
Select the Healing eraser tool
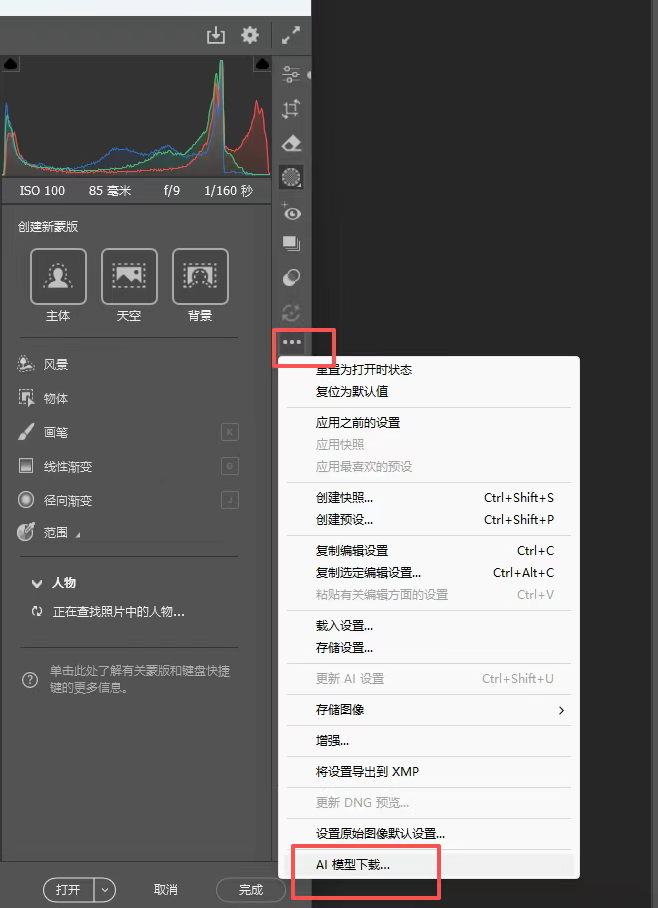[x=291, y=143]
